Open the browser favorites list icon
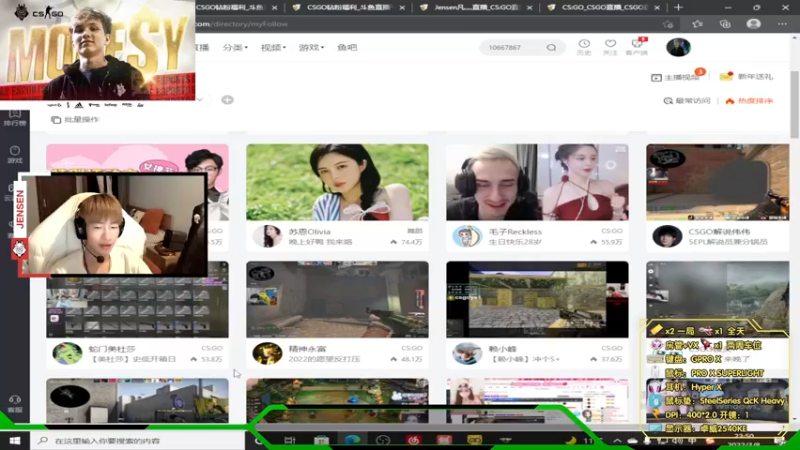The width and height of the screenshot is (800, 450). tap(697, 24)
